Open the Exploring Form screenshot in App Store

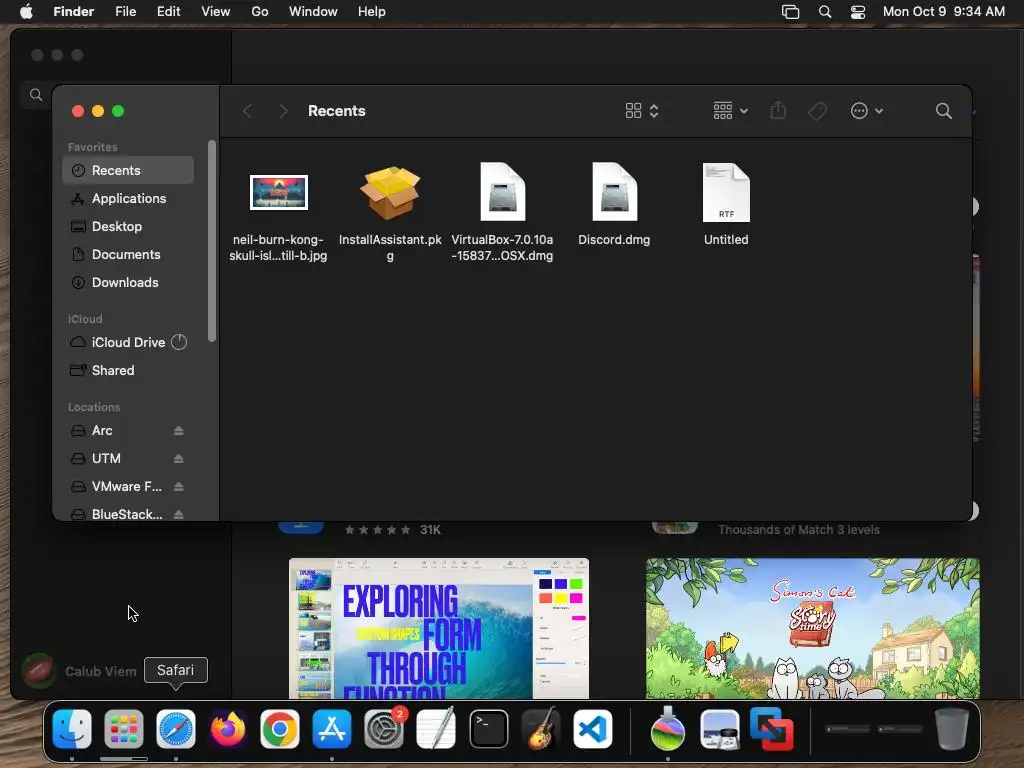[439, 628]
